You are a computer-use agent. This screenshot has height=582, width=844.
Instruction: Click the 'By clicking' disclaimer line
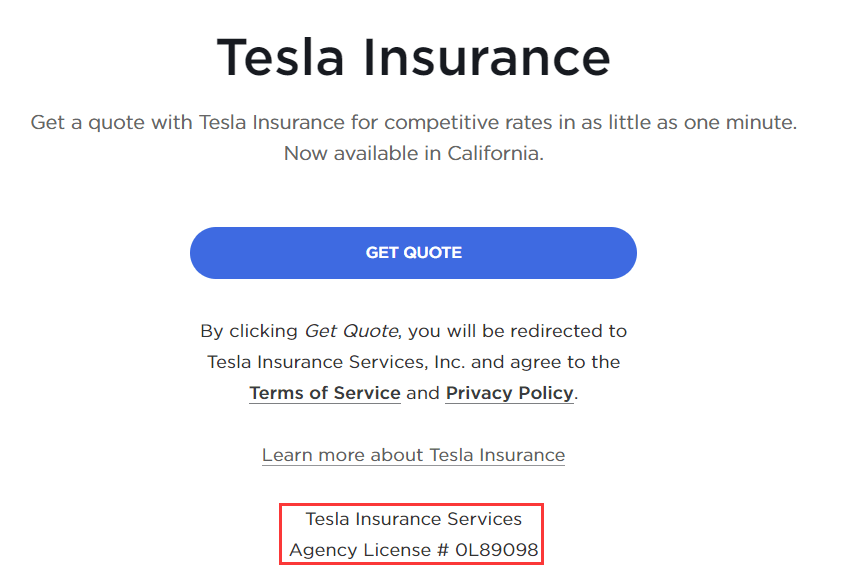tap(250, 330)
